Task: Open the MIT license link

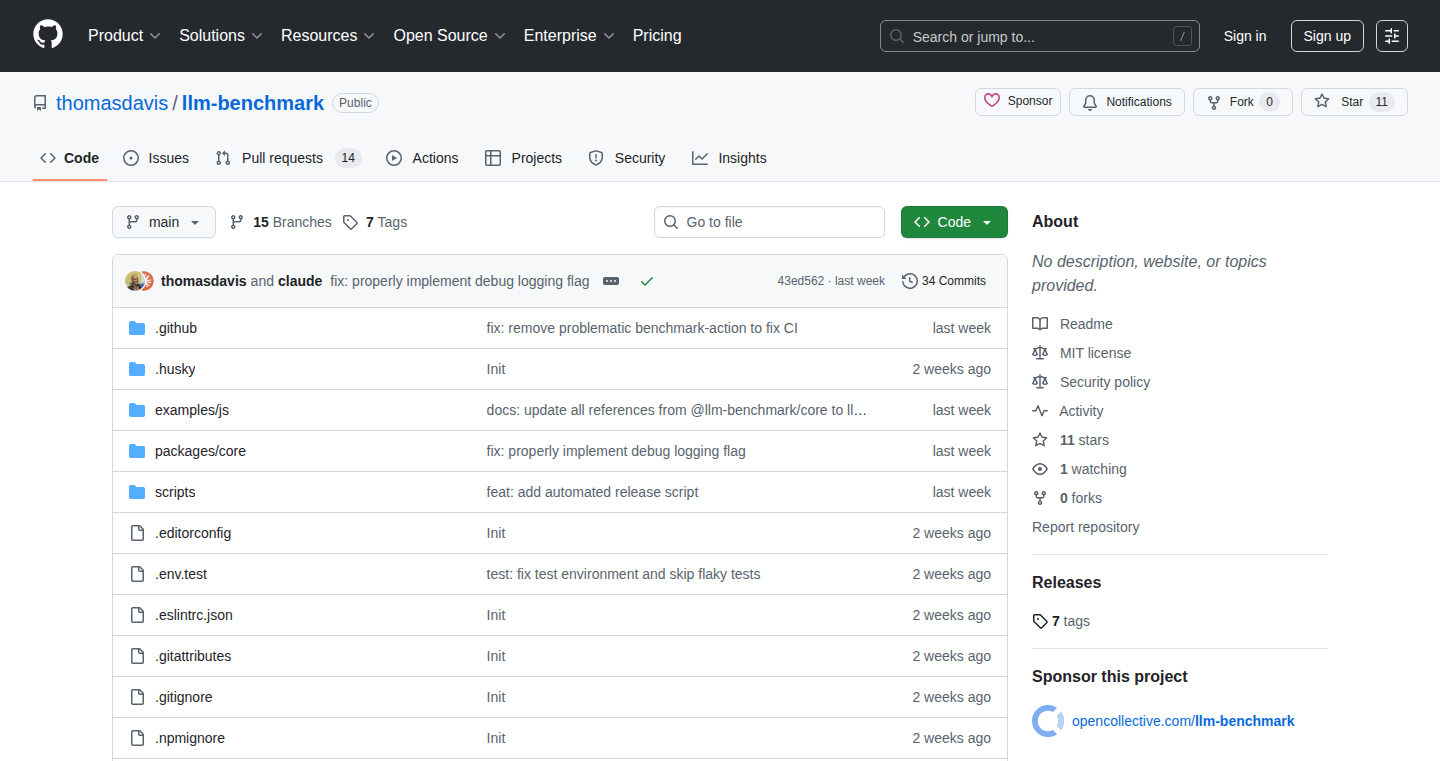Action: [x=1082, y=353]
